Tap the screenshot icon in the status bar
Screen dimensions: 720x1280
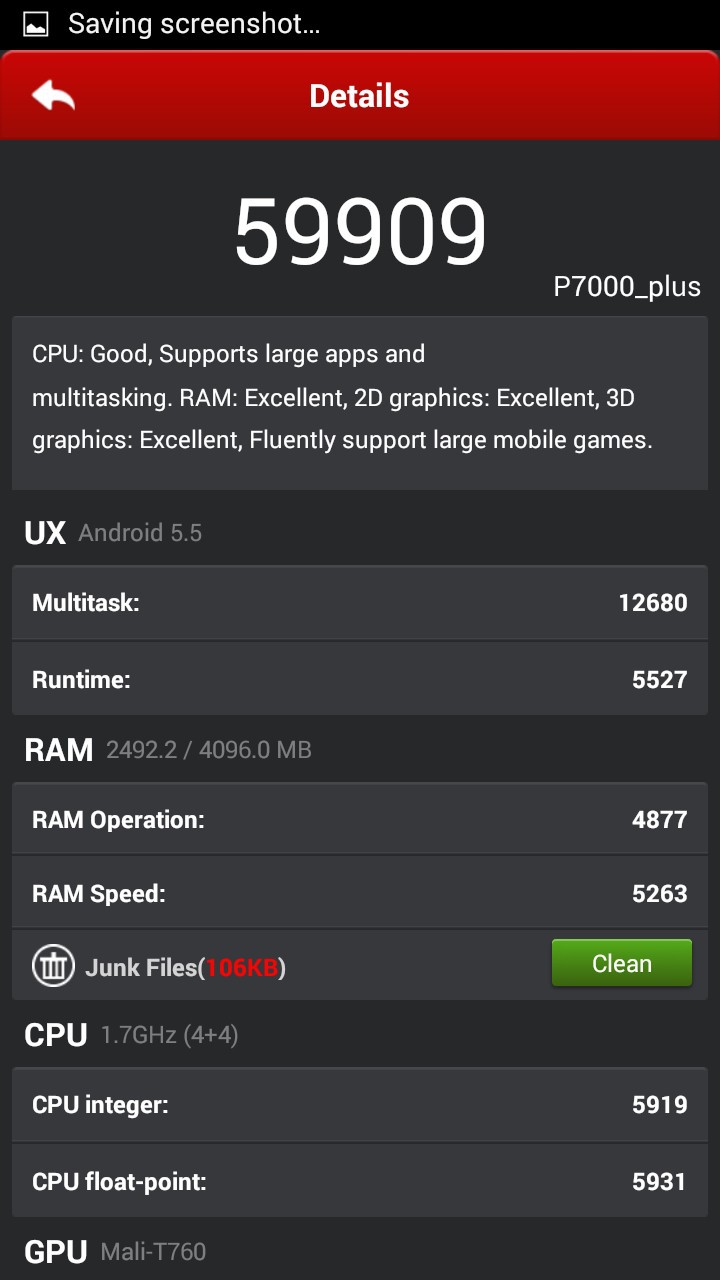point(35,22)
